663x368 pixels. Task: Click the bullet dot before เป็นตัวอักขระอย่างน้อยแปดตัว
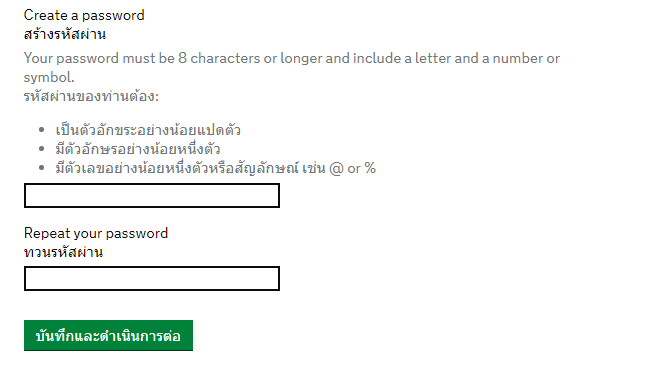coord(41,129)
